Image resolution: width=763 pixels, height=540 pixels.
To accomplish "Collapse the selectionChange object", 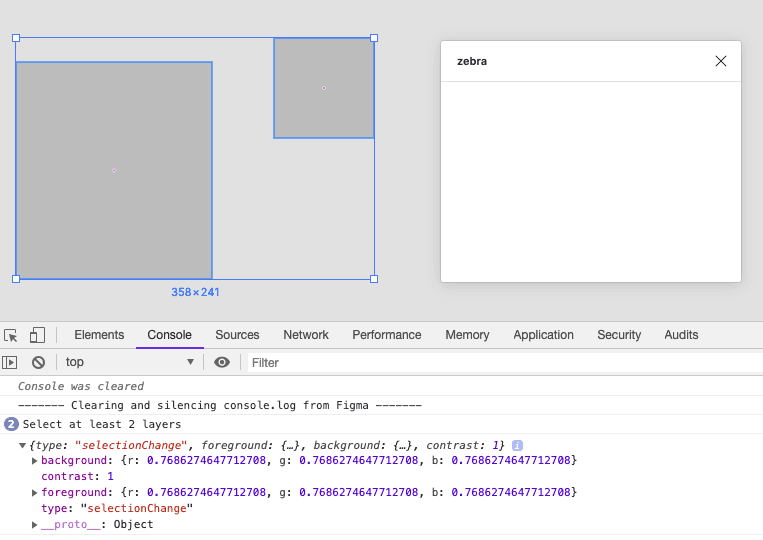I will click(x=22, y=445).
